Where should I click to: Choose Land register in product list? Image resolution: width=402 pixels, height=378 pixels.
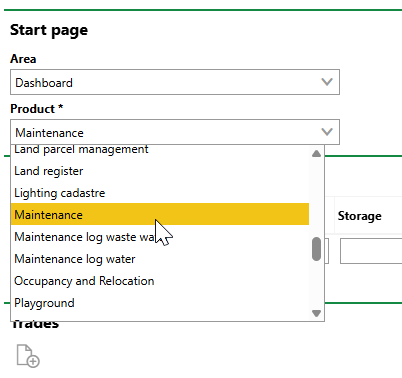(160, 171)
